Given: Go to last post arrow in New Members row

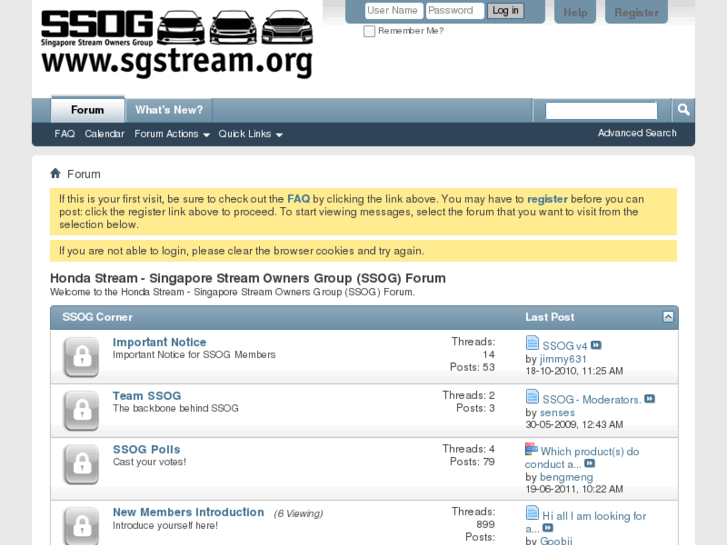Looking at the screenshot, I should [x=548, y=528].
